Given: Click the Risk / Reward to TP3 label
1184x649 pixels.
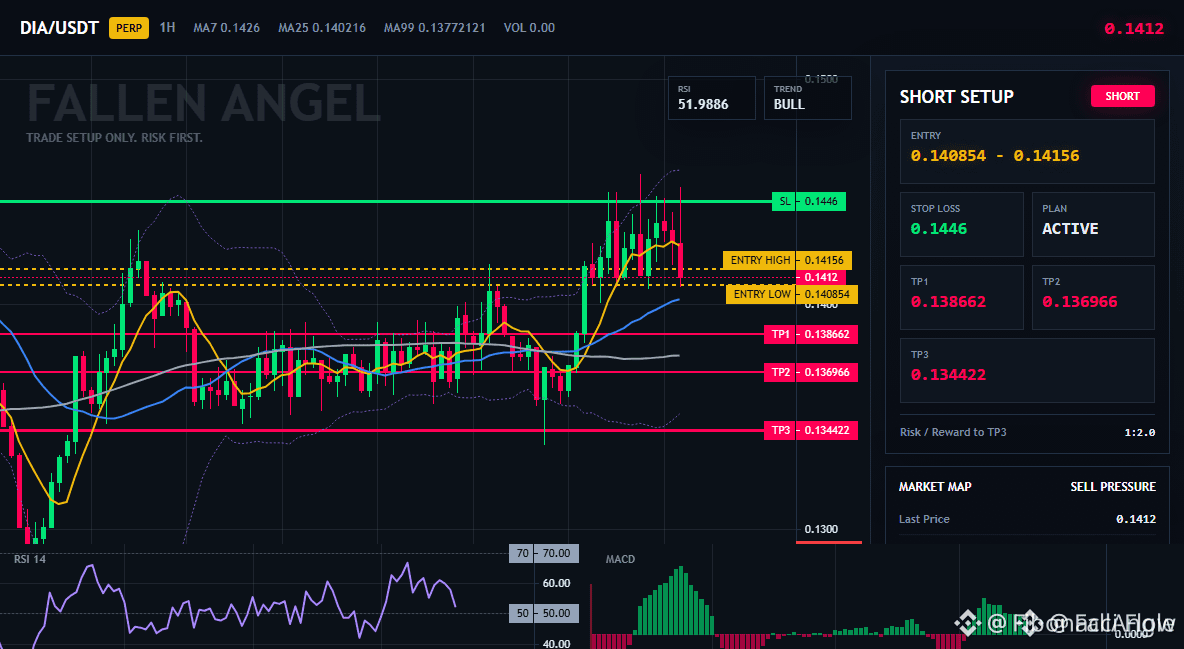Looking at the screenshot, I should click(953, 432).
